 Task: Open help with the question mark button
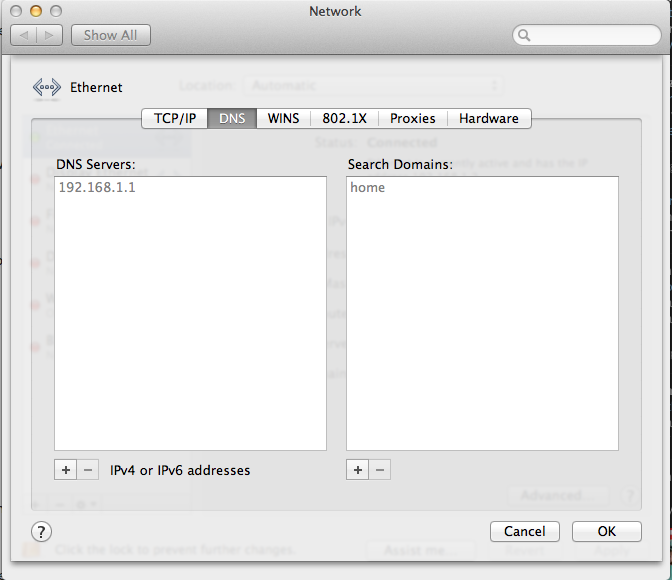pyautogui.click(x=42, y=531)
